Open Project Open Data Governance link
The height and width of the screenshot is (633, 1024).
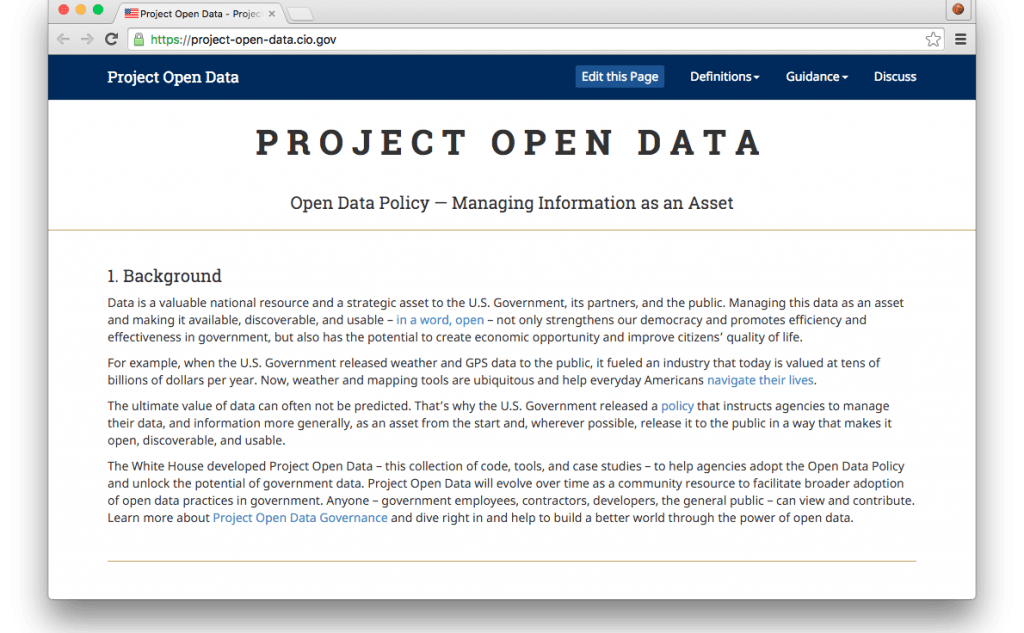[x=300, y=517]
